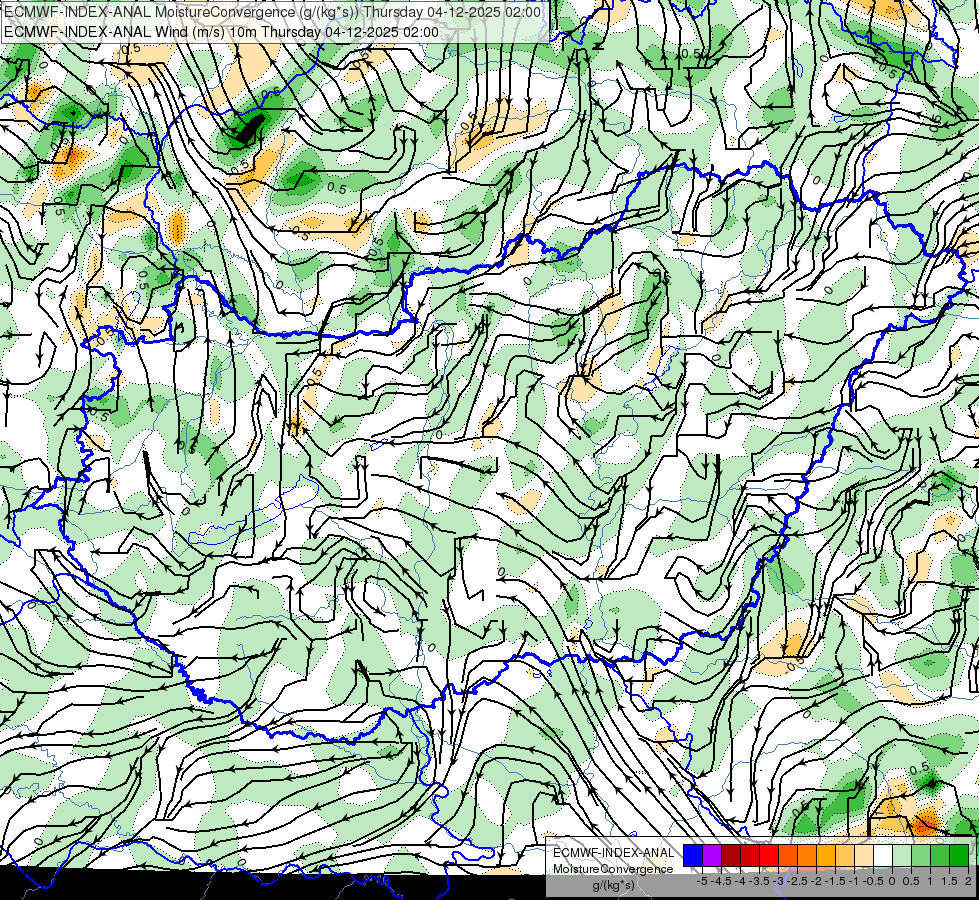Image resolution: width=979 pixels, height=900 pixels.
Task: Click the -4.5 legend scale value
Action: pos(722,881)
